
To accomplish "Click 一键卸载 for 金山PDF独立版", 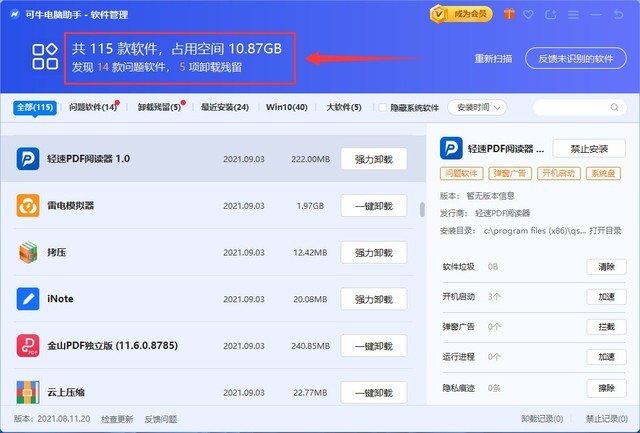I will [374, 346].
